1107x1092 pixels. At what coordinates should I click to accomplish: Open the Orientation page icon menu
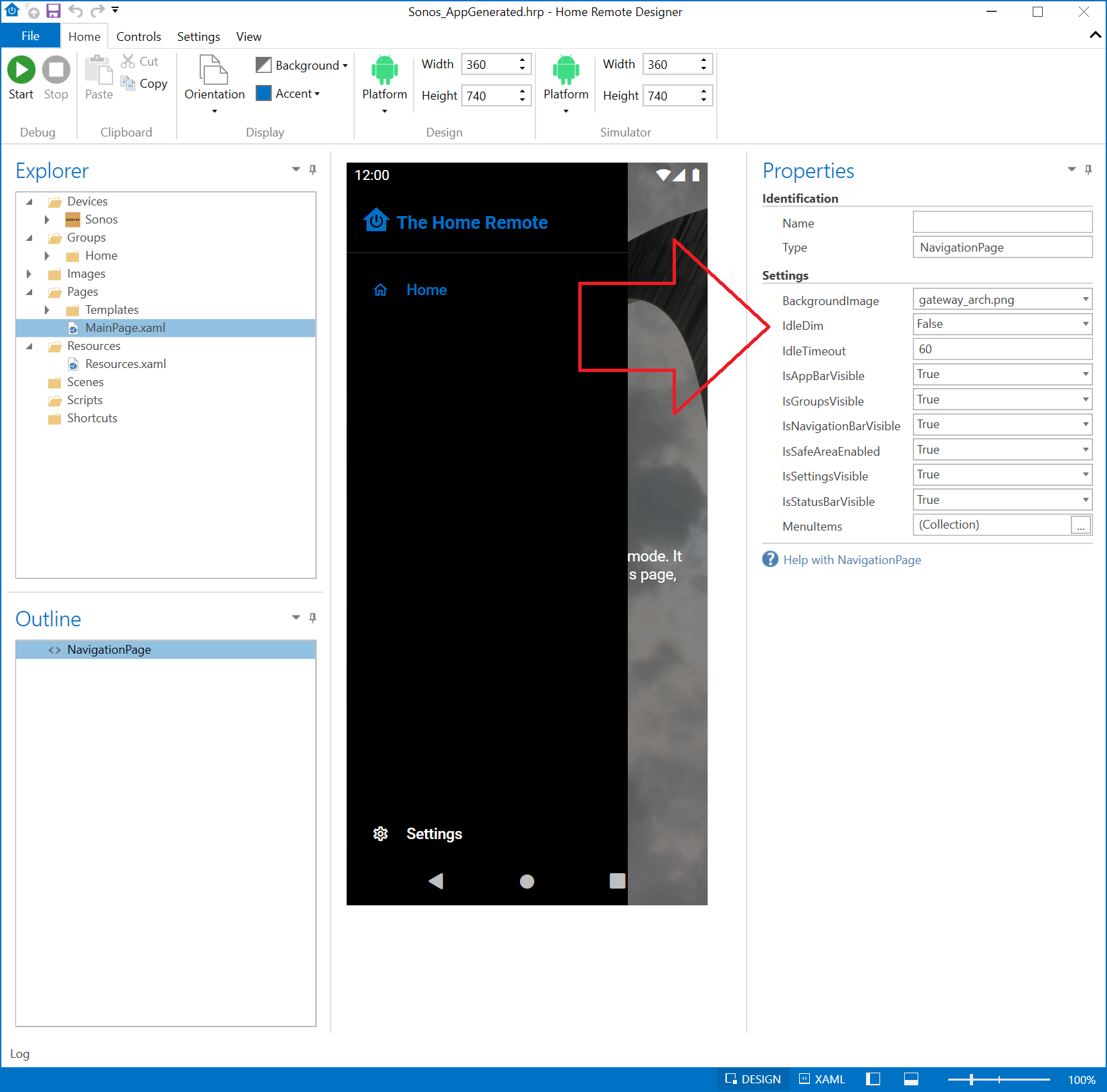[214, 70]
